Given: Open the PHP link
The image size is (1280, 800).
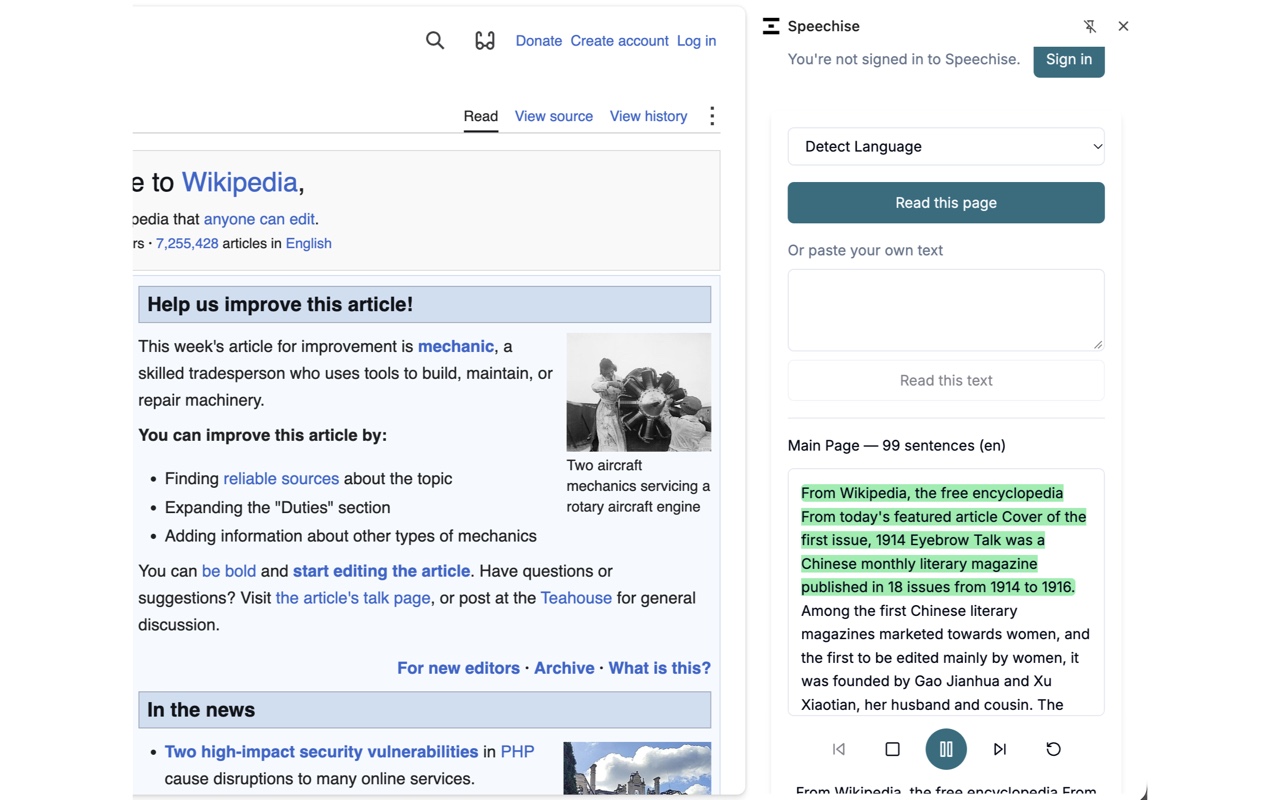Looking at the screenshot, I should 517,752.
